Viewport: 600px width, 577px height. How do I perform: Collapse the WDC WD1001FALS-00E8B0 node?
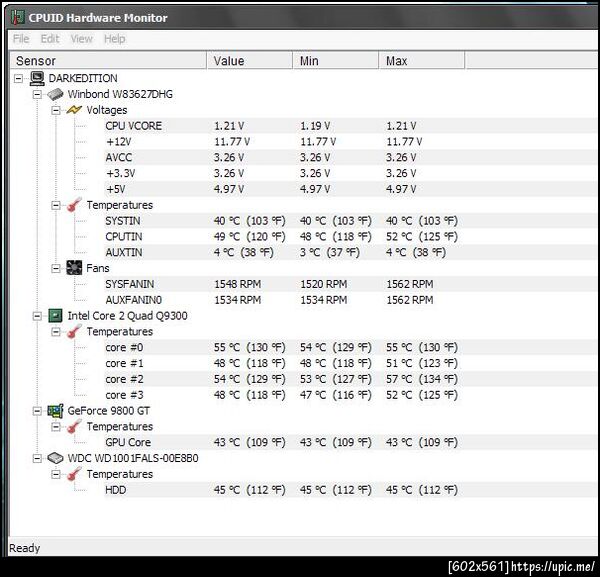37,458
